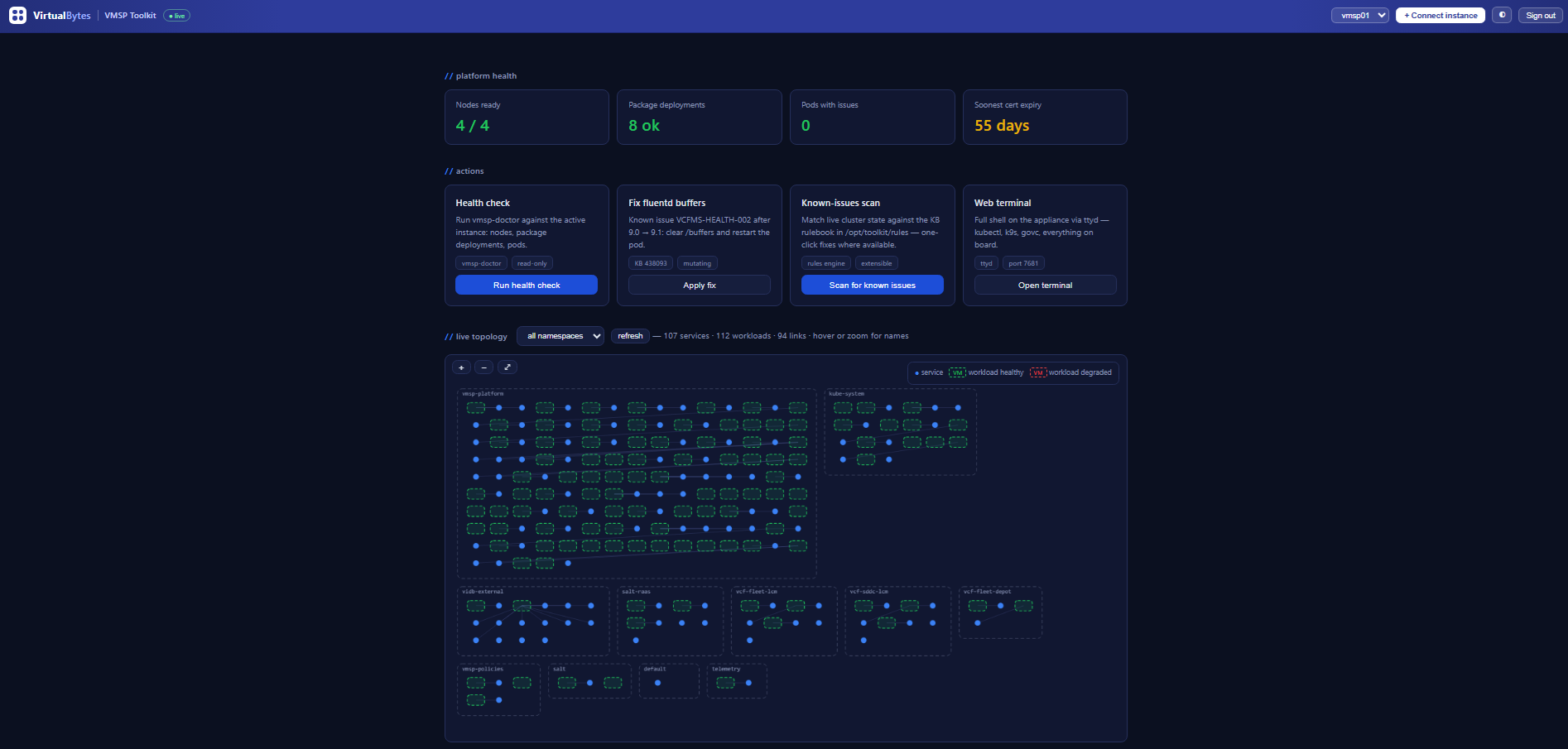
Task: Select first workload node in vcf-fleet-depot
Action: click(x=978, y=606)
